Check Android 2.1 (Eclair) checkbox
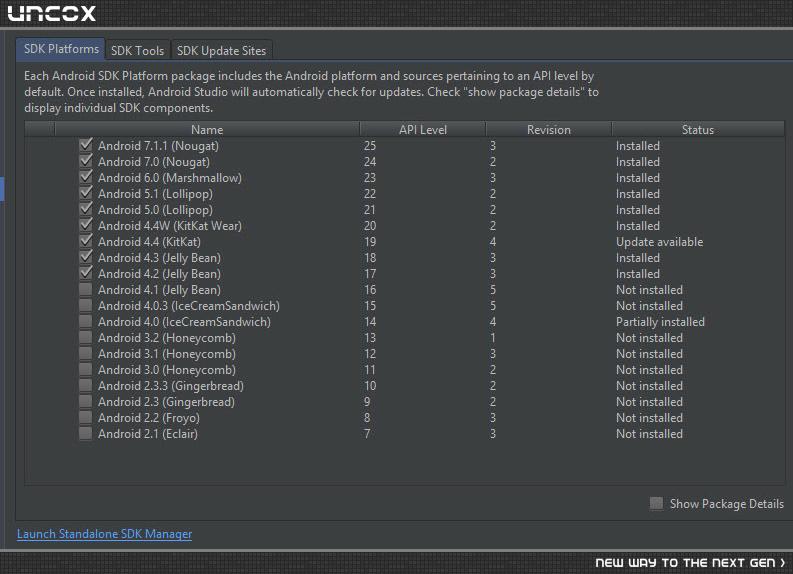 coord(86,433)
